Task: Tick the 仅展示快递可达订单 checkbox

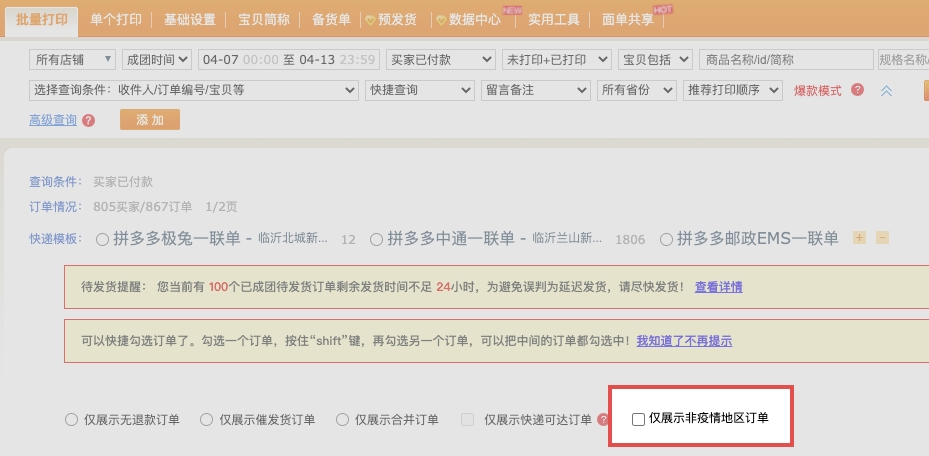Action: 467,420
